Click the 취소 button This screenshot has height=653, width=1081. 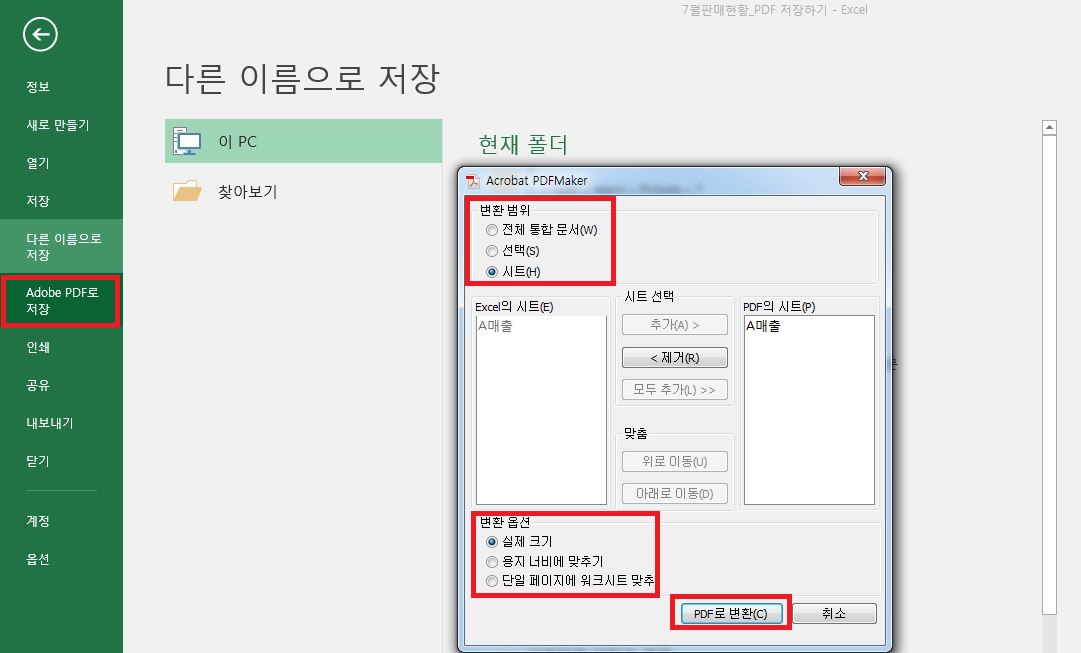[834, 613]
